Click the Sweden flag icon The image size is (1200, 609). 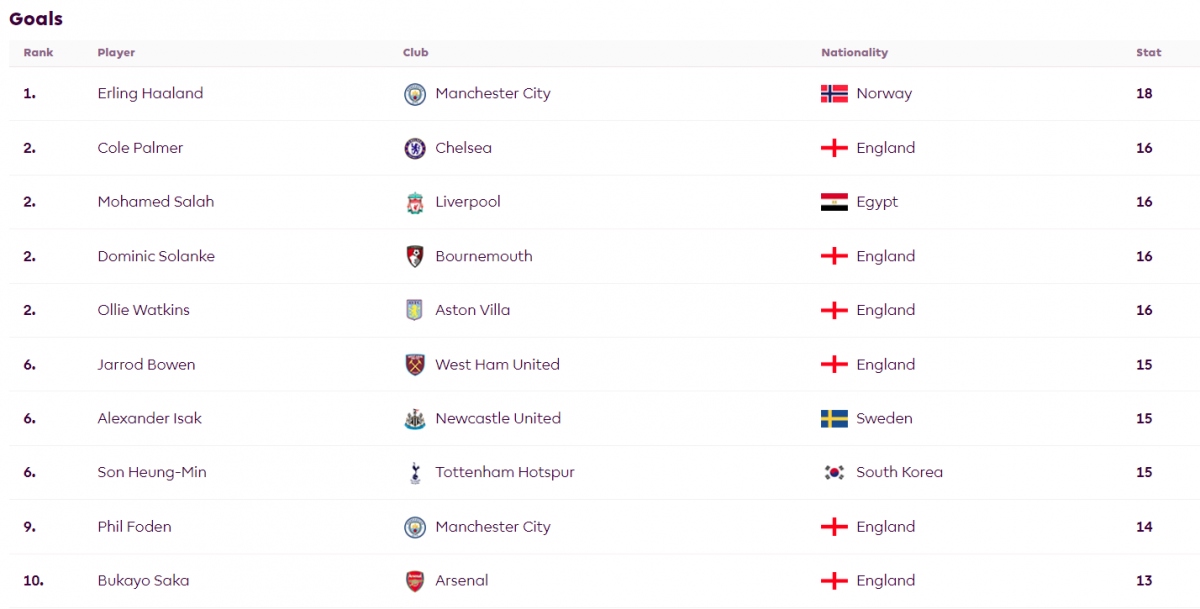click(x=834, y=419)
